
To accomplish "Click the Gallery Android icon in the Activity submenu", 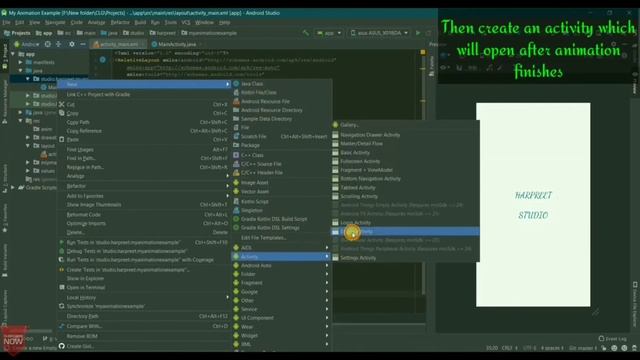I will coord(335,125).
